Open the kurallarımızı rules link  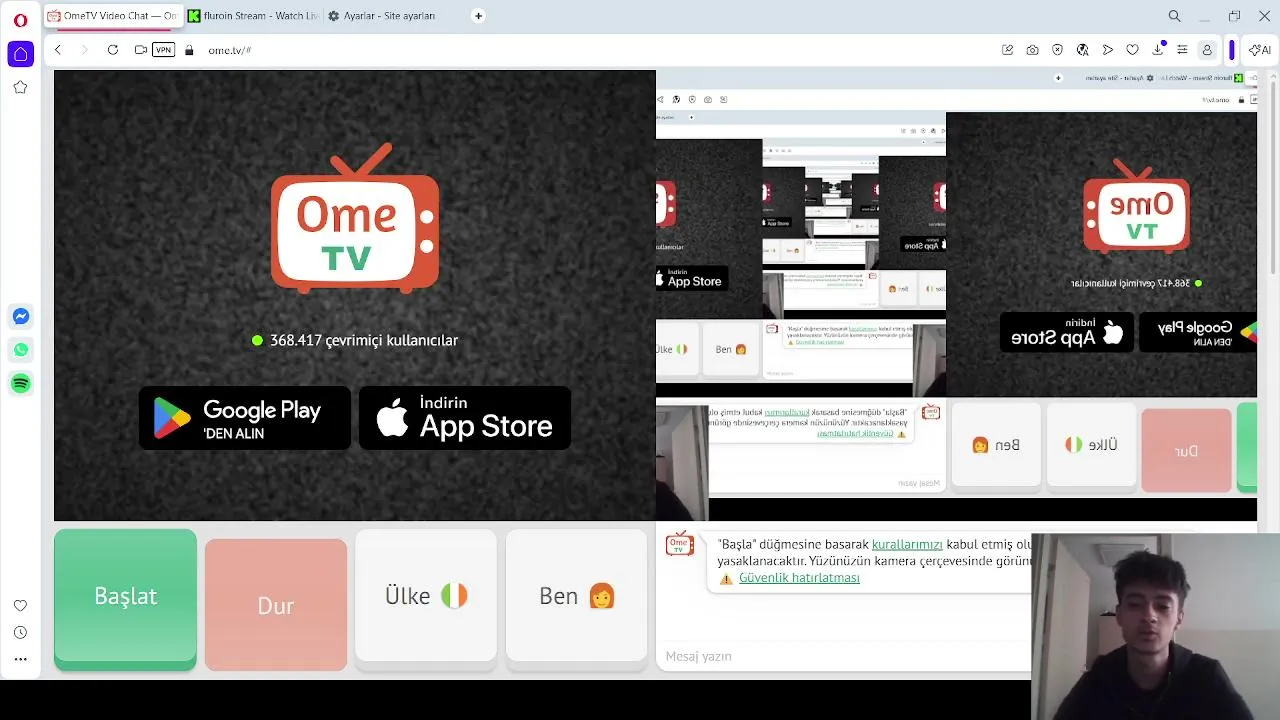click(907, 544)
